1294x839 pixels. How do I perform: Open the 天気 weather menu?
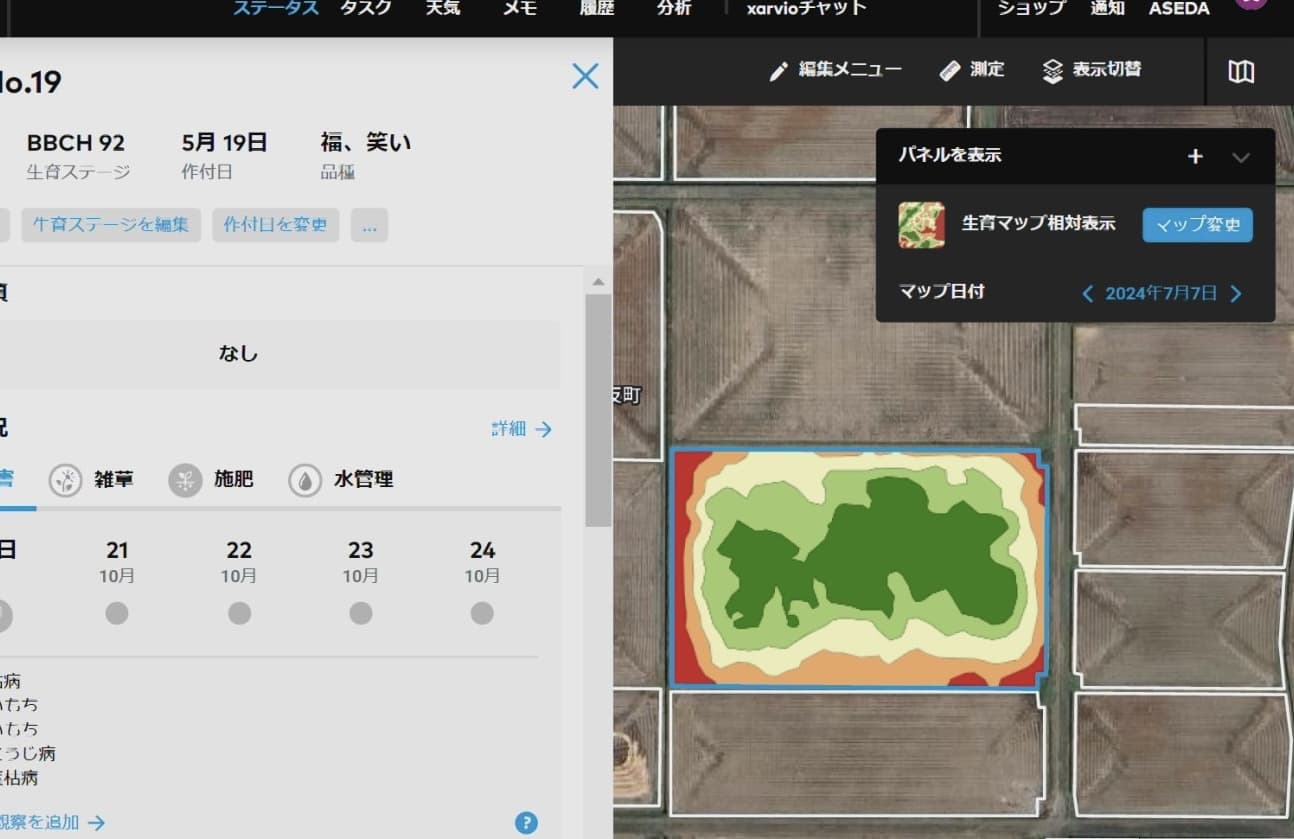tap(443, 9)
